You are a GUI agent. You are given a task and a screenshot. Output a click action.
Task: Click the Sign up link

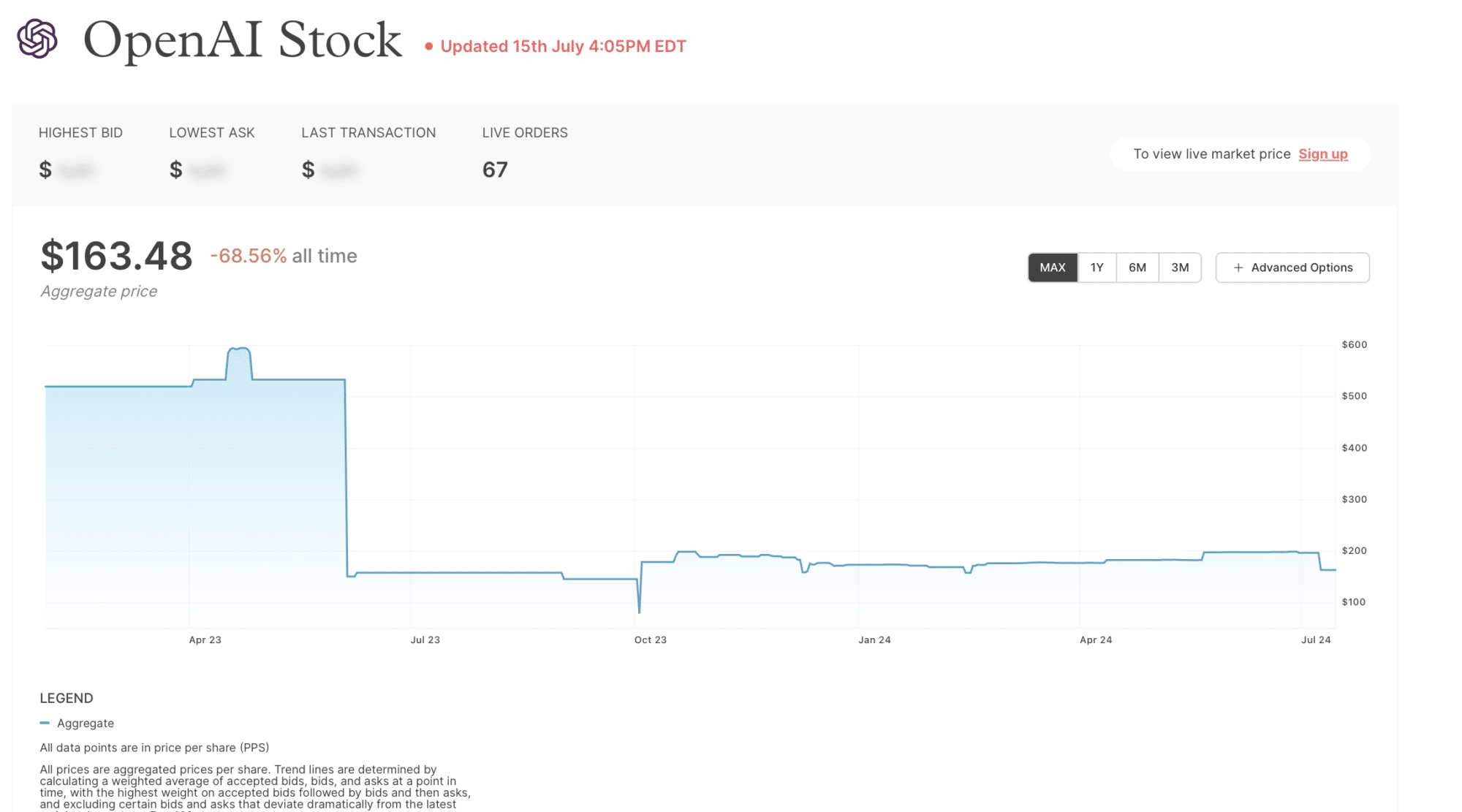(x=1322, y=154)
